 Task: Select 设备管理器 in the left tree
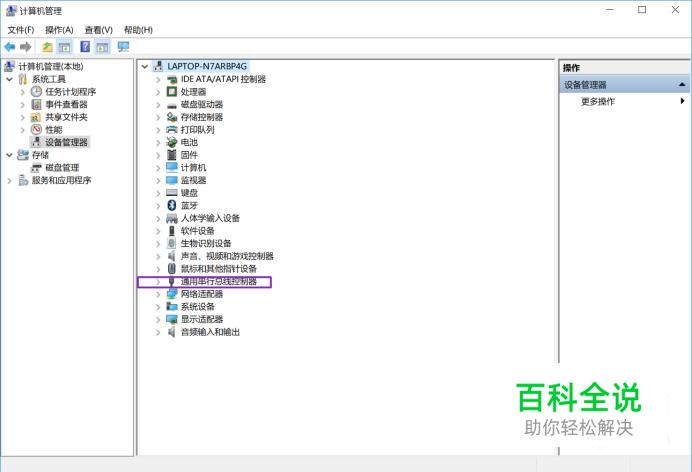click(66, 142)
